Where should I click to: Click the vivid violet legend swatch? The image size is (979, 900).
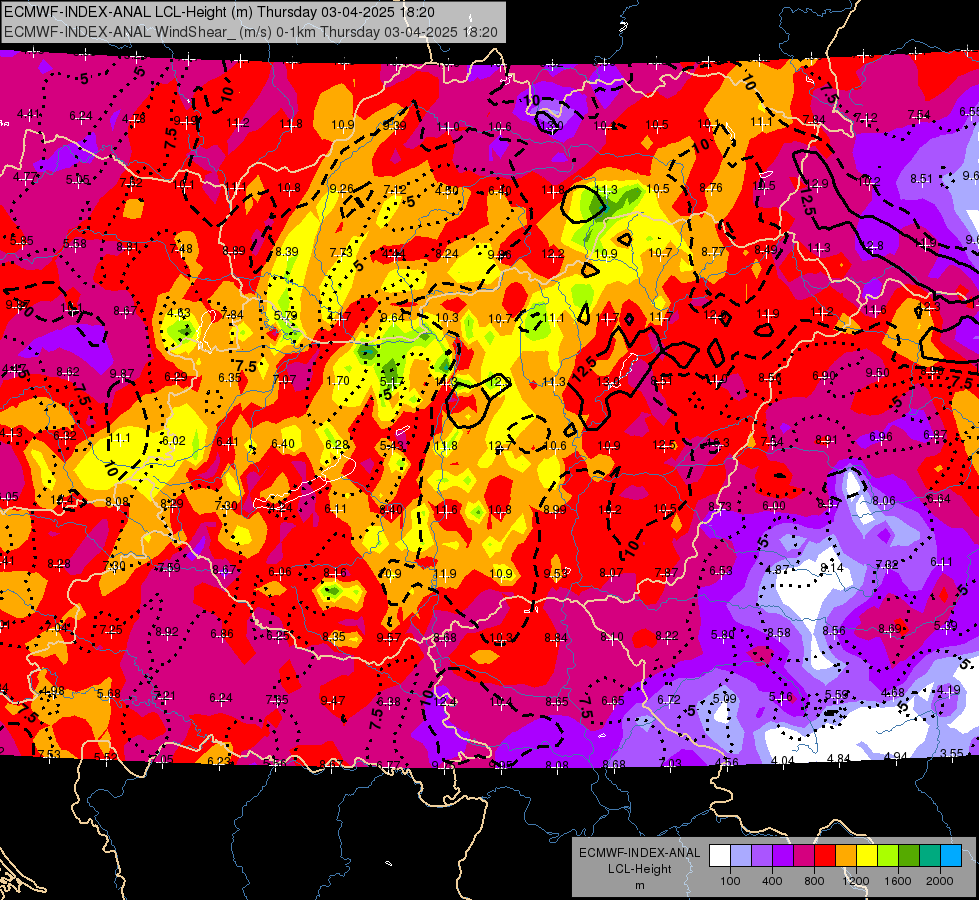coord(783,855)
